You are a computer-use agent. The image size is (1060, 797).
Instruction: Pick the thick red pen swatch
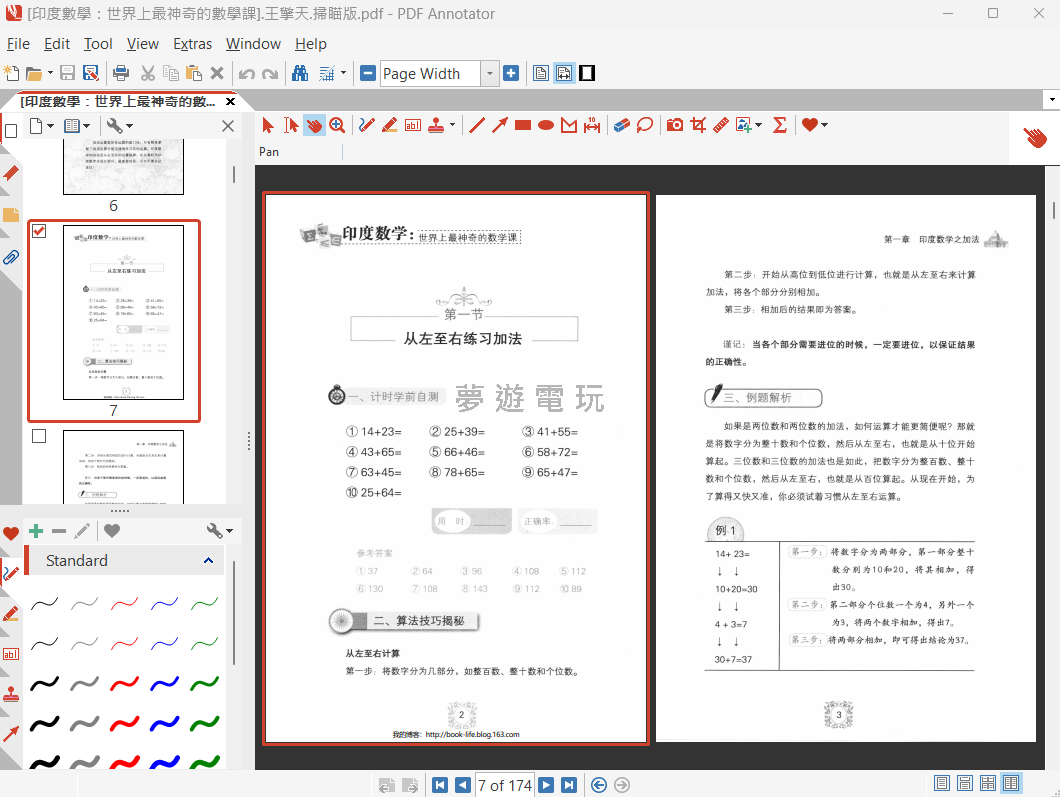pyautogui.click(x=124, y=683)
